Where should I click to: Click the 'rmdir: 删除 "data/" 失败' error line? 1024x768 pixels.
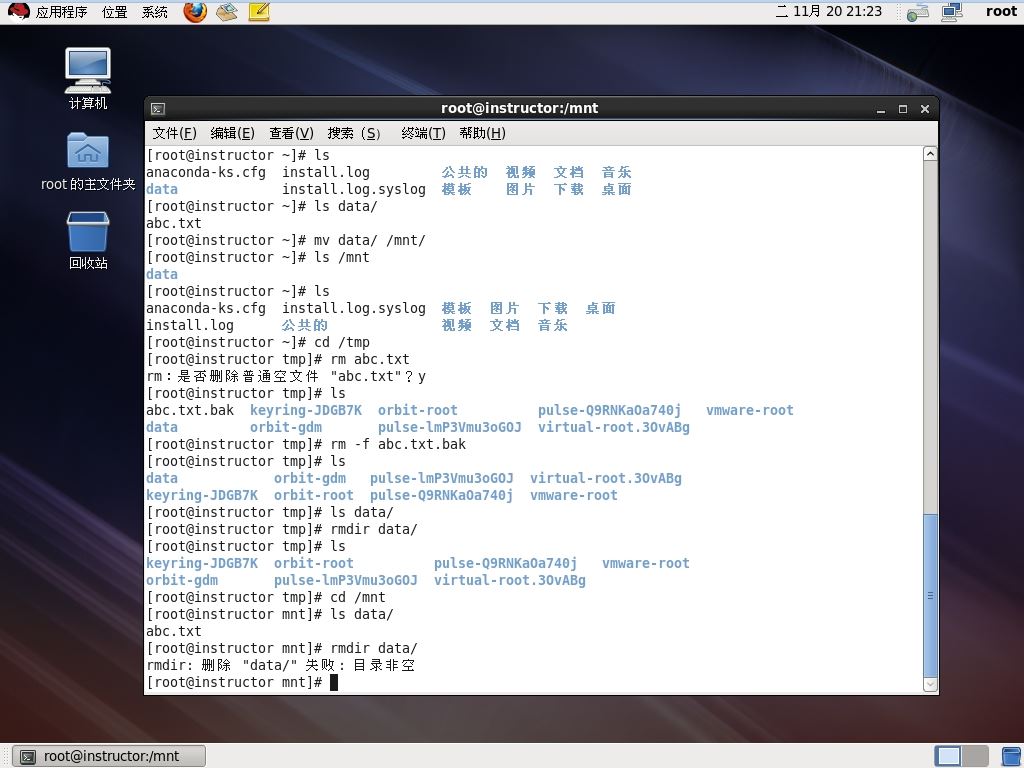280,665
